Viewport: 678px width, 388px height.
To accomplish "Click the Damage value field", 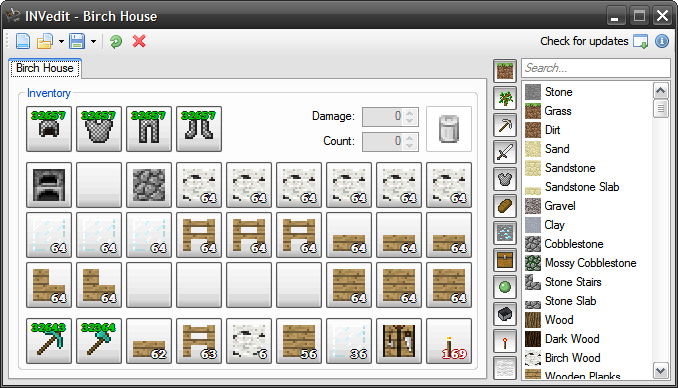I will pyautogui.click(x=383, y=116).
